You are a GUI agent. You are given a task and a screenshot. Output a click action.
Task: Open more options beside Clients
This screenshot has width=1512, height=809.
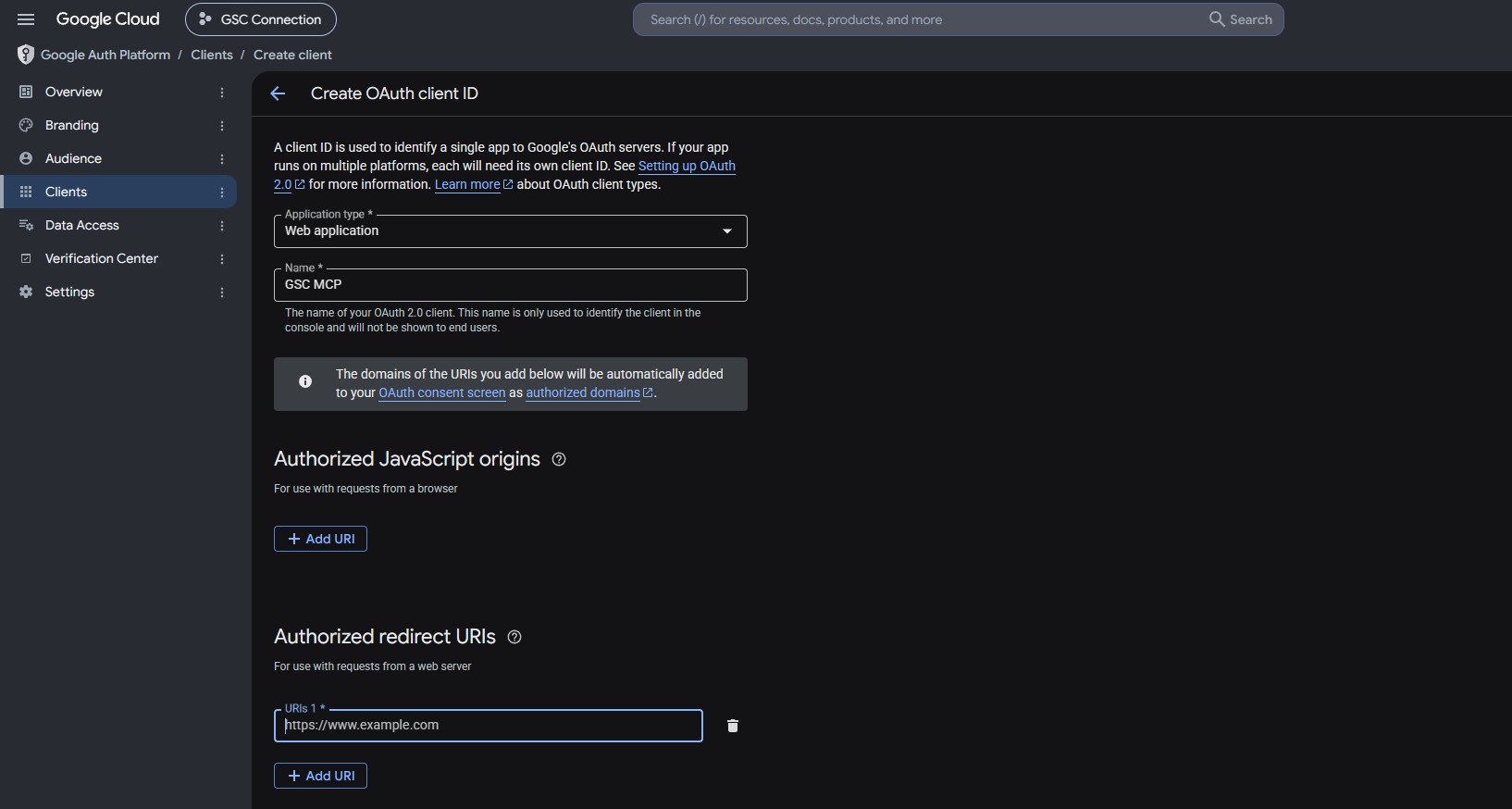pos(222,193)
